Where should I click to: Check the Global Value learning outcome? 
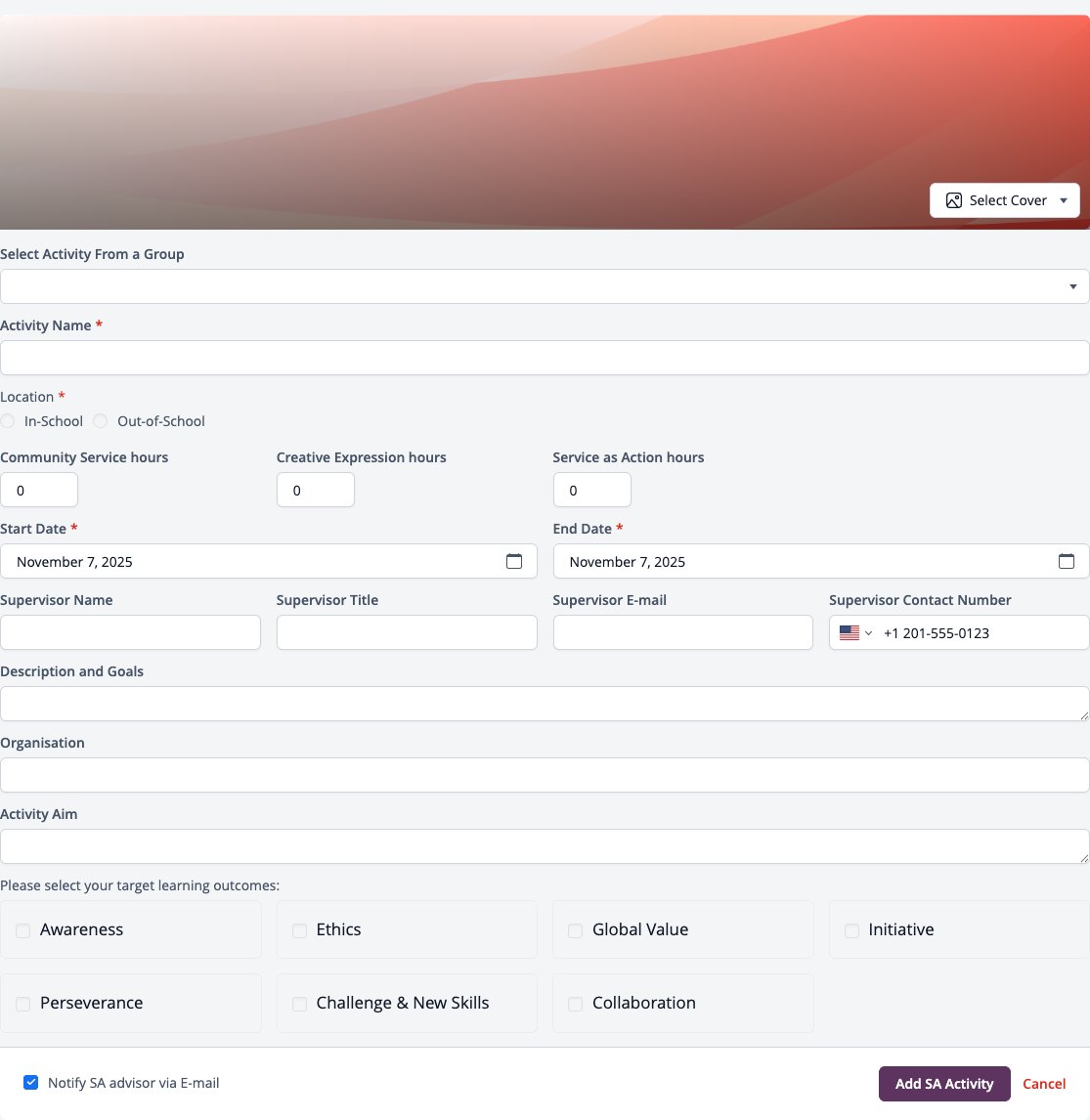click(x=575, y=930)
